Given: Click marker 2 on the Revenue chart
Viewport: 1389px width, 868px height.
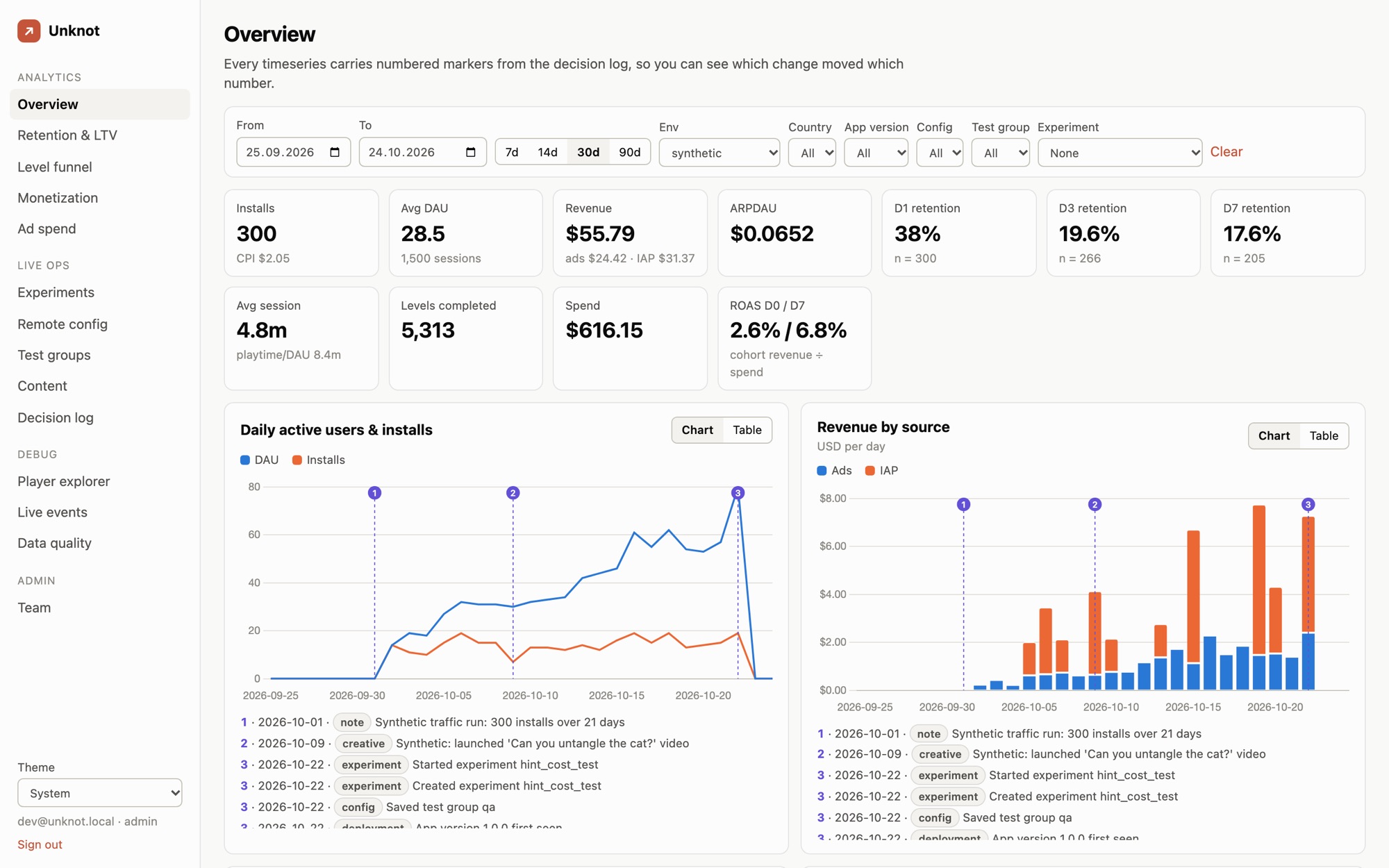Looking at the screenshot, I should click(1095, 504).
